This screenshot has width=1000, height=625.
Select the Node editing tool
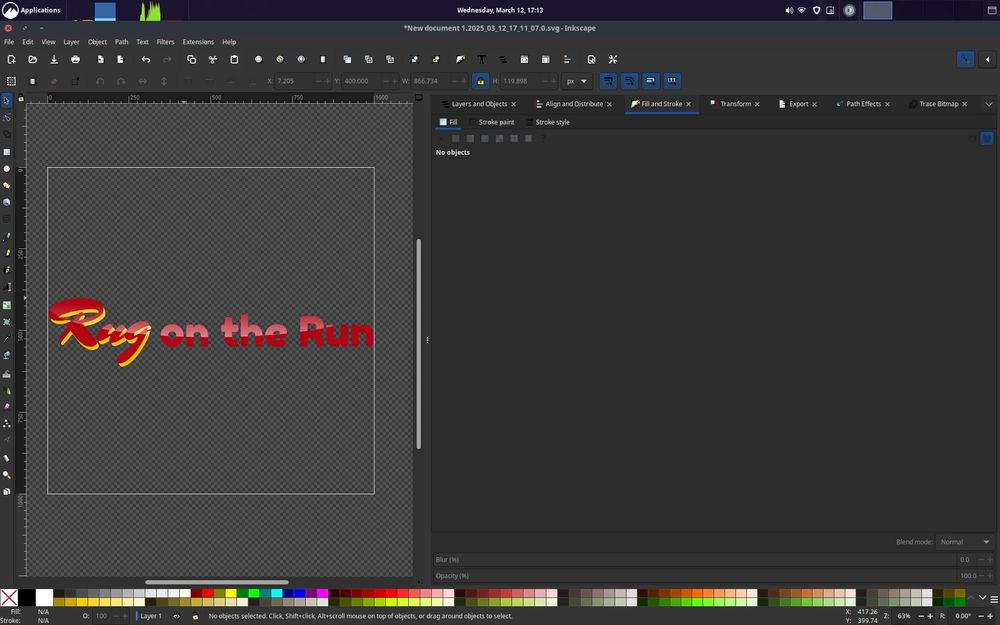tap(6, 118)
